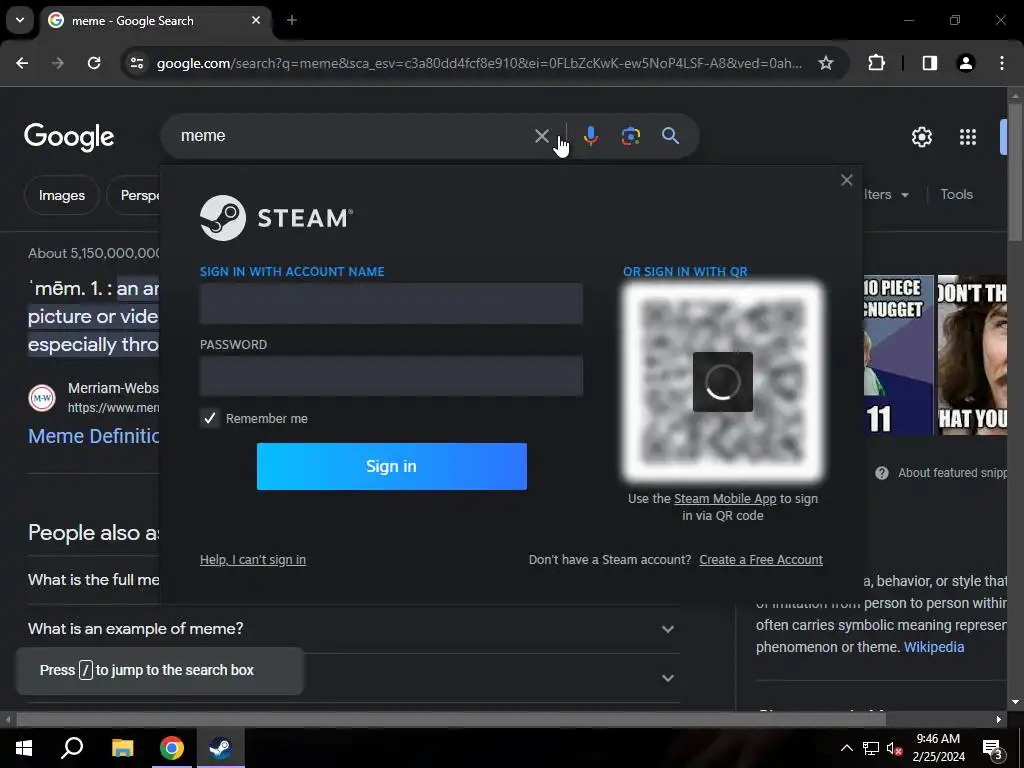Clear the search box with X

[541, 136]
